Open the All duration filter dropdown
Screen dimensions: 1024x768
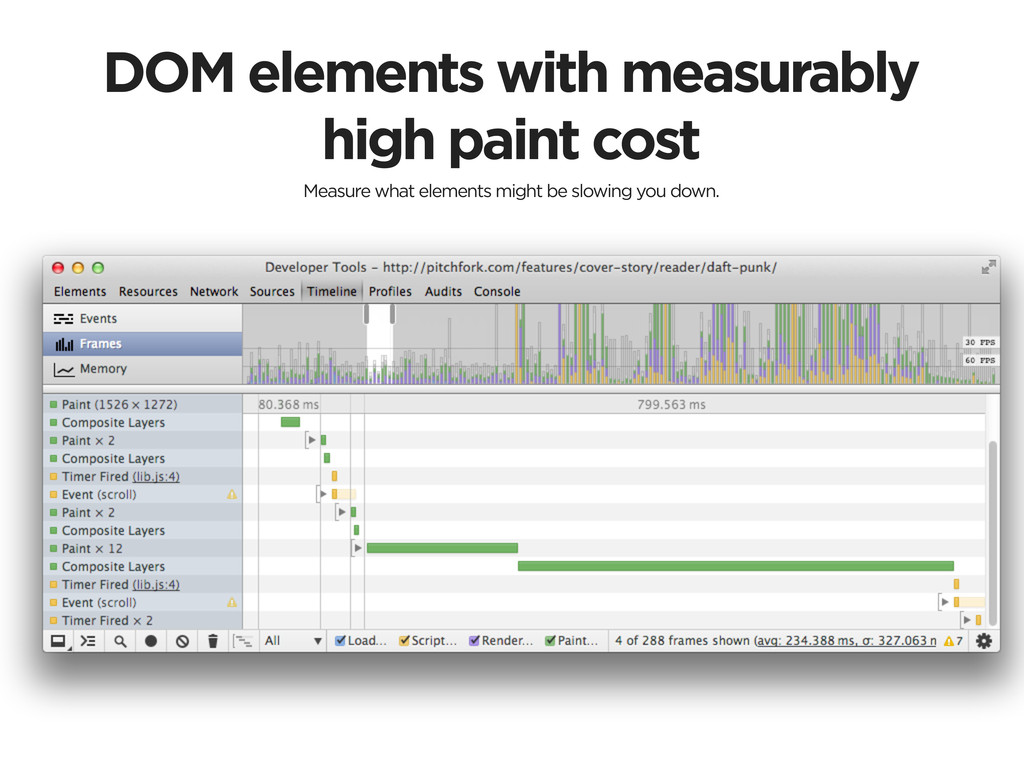[293, 641]
